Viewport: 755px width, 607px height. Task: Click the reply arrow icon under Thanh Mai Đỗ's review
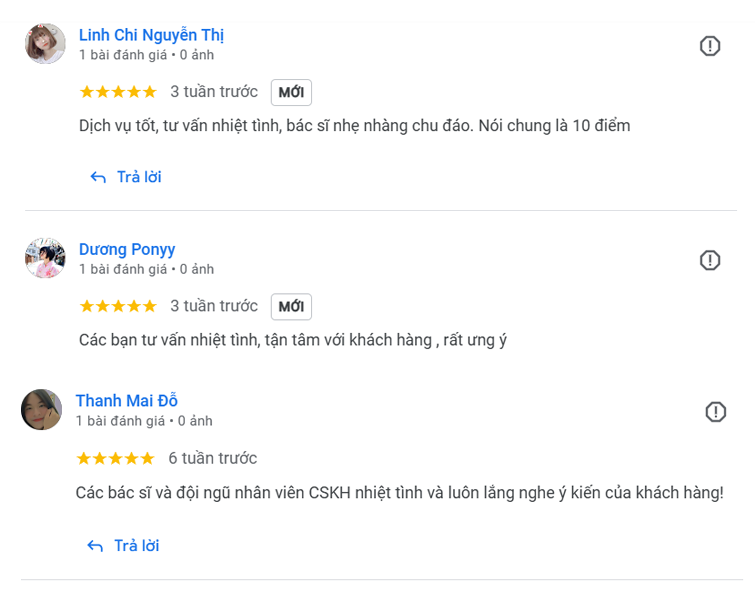point(95,546)
